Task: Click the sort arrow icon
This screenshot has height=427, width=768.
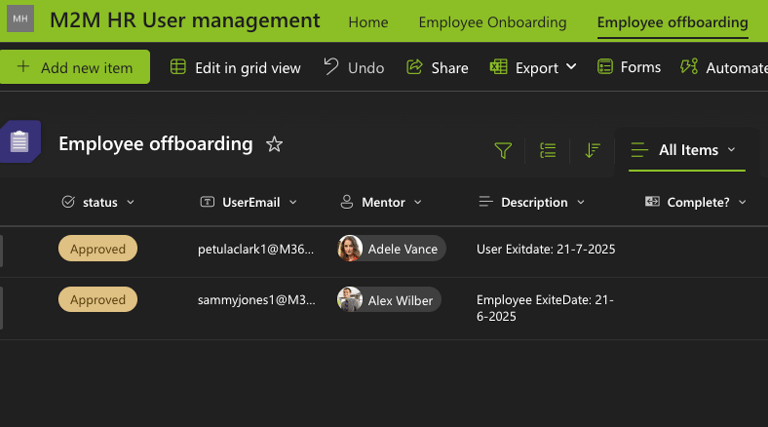Action: [593, 150]
